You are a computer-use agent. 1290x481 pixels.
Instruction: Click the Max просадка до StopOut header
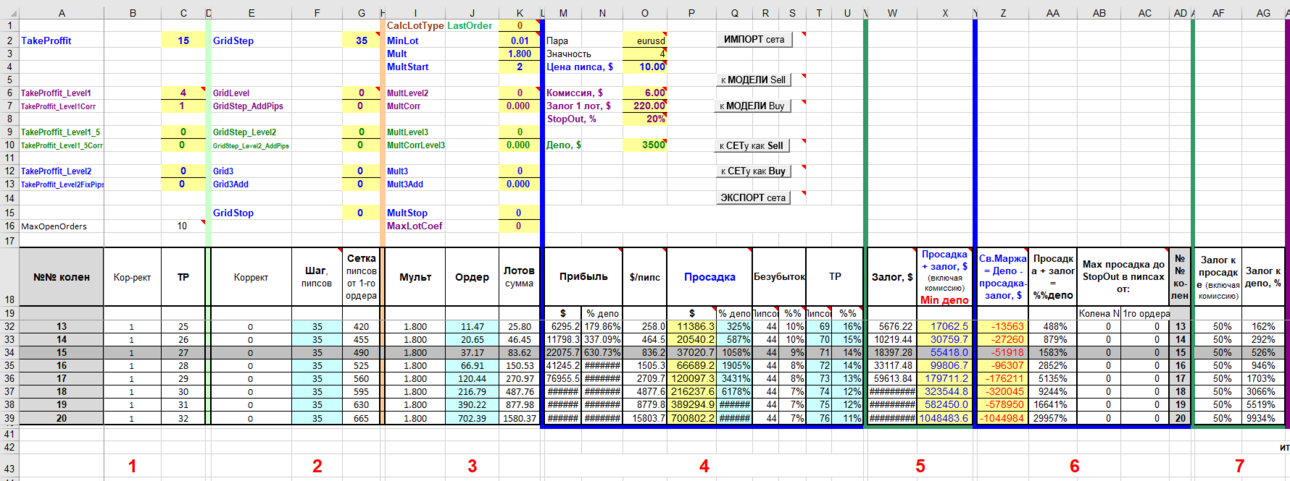coord(1123,276)
